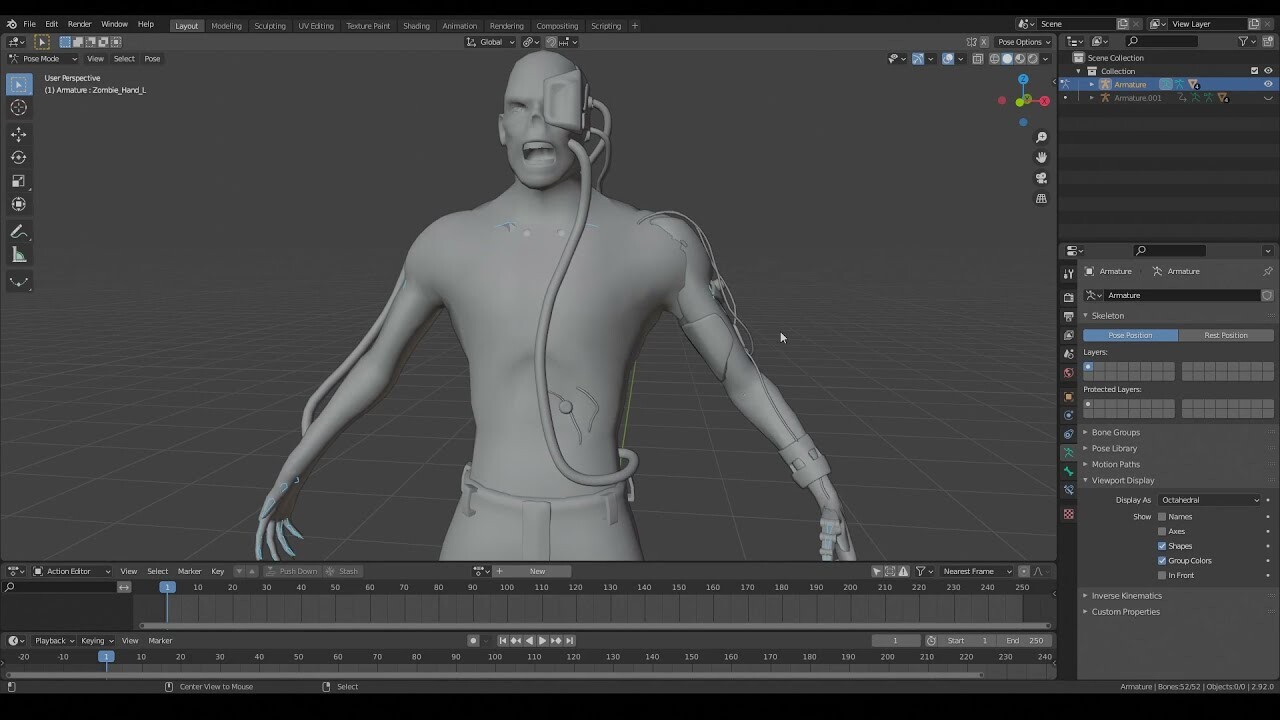Toggle visibility eye of Collection

[1268, 71]
